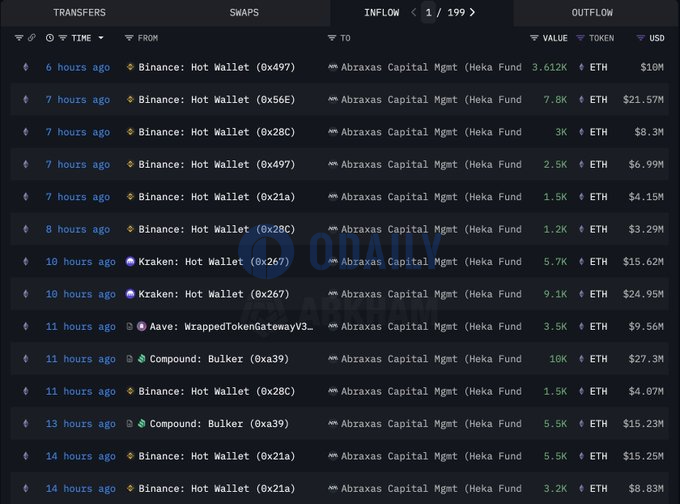Viewport: 680px width, 504px height.
Task: Open the chain filter icon in header
Action: click(19, 38)
